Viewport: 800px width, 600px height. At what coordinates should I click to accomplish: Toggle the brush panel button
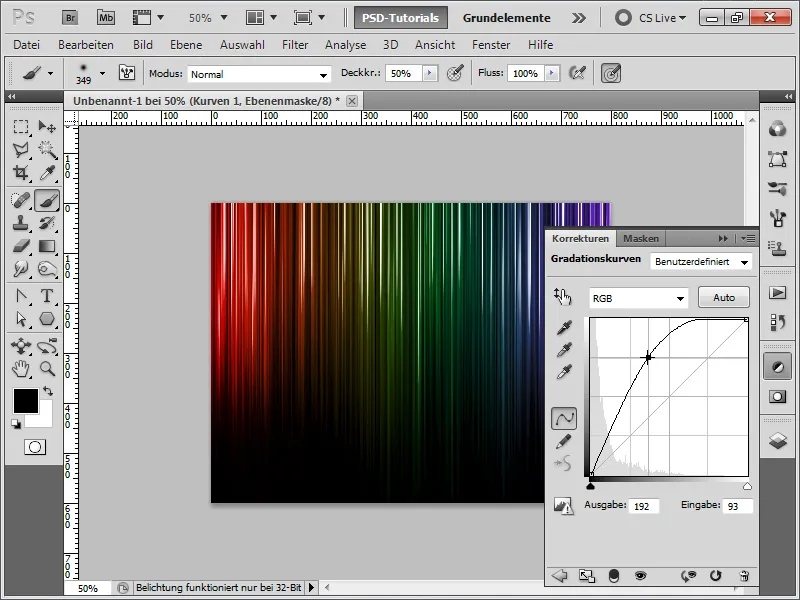tap(127, 73)
